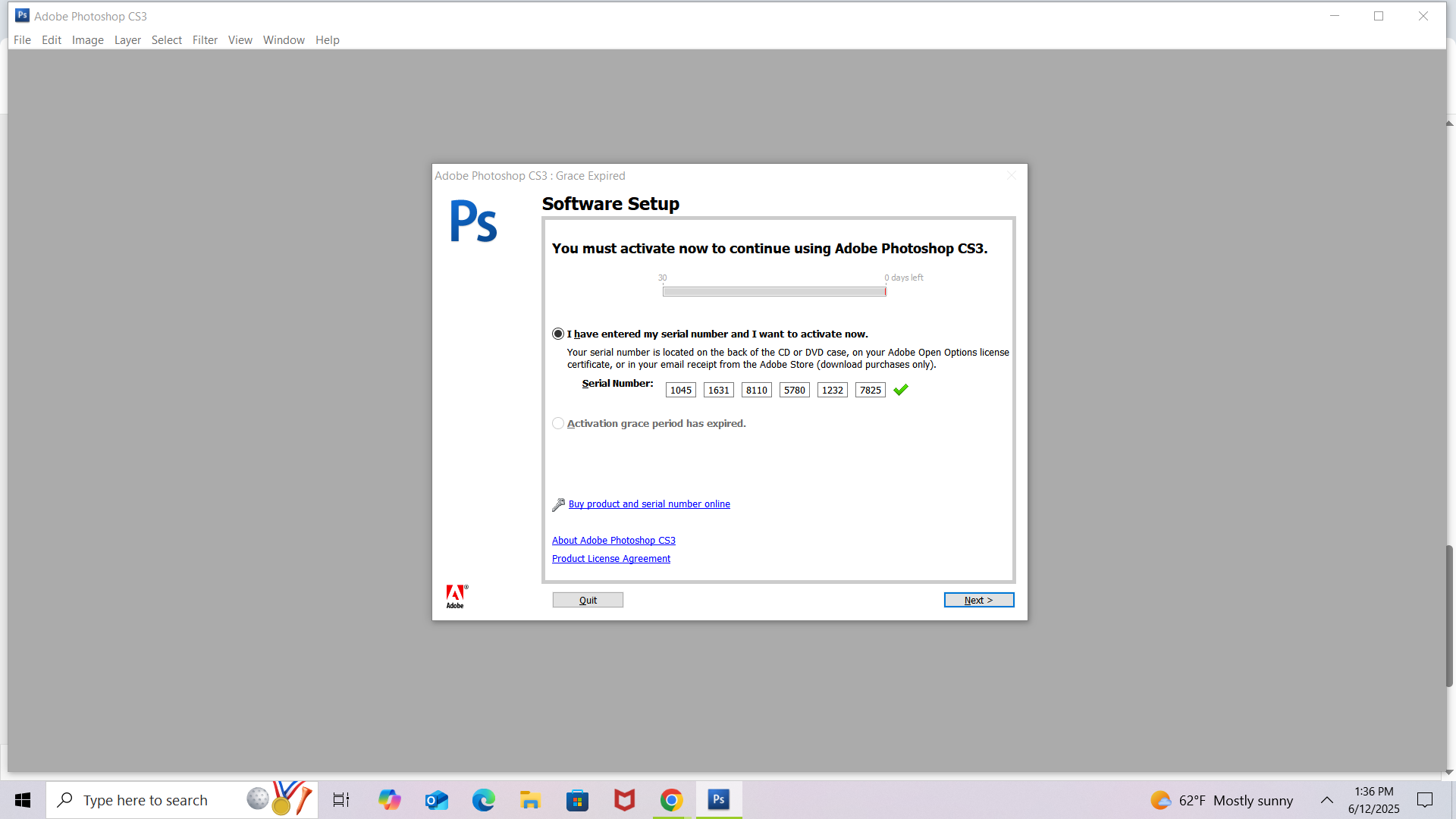Open the Select menu
This screenshot has width=1456, height=819.
click(167, 40)
